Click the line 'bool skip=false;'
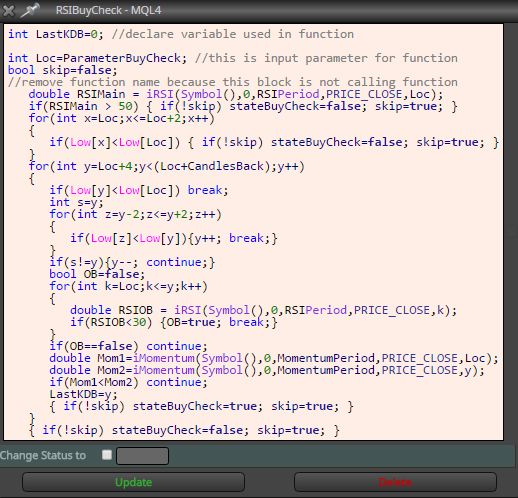The height and width of the screenshot is (498, 518). click(x=63, y=70)
